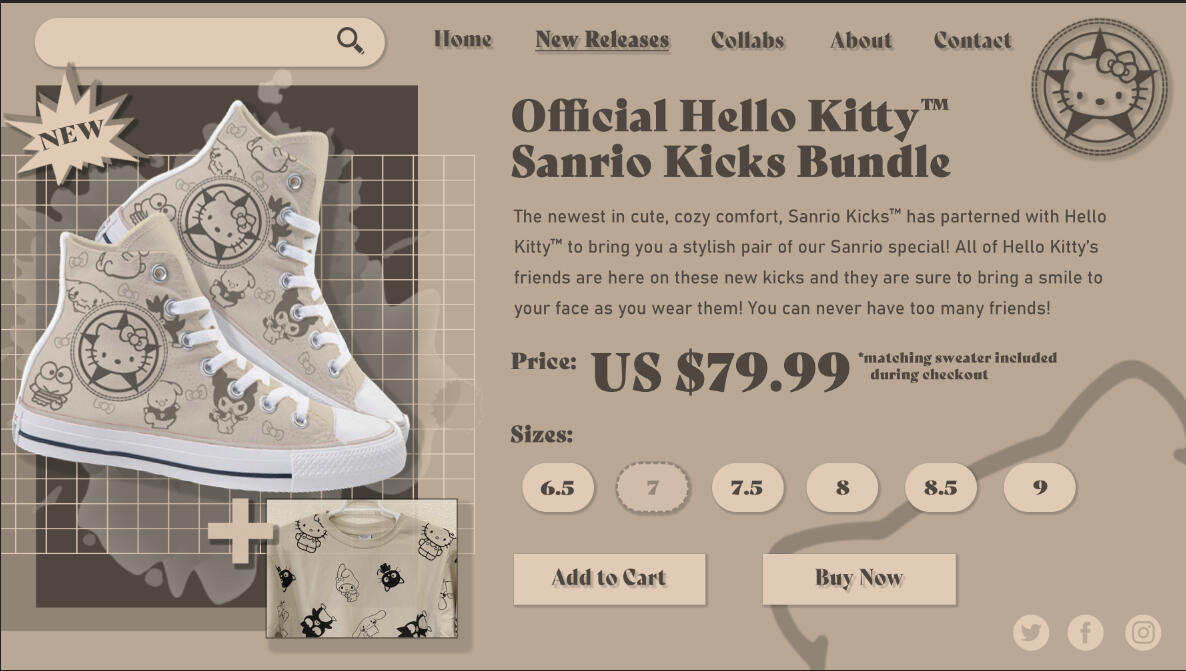Click the matching sweater thumbnail image
This screenshot has height=671, width=1186.
tap(362, 568)
